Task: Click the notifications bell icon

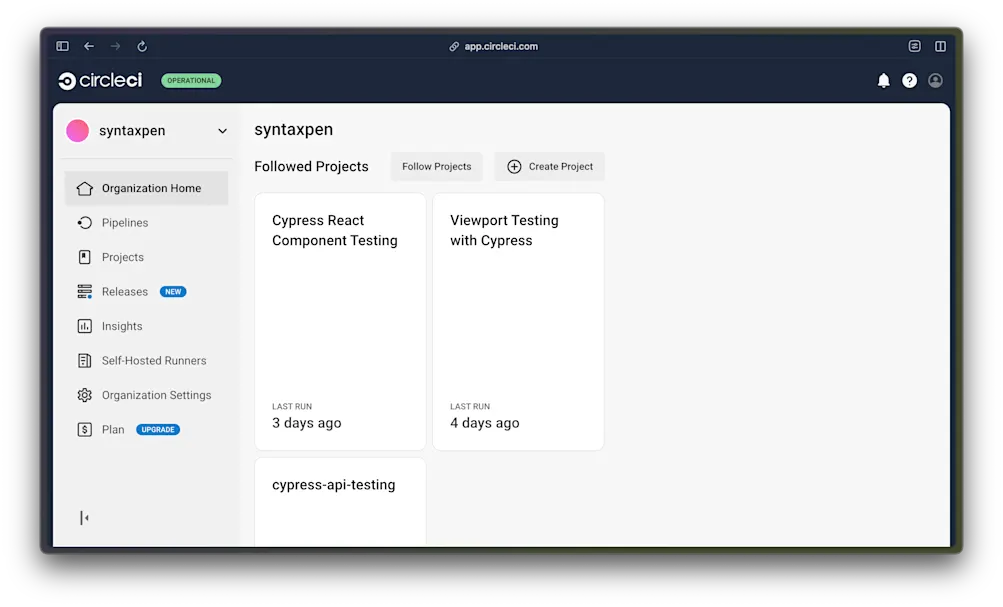Action: tap(883, 80)
